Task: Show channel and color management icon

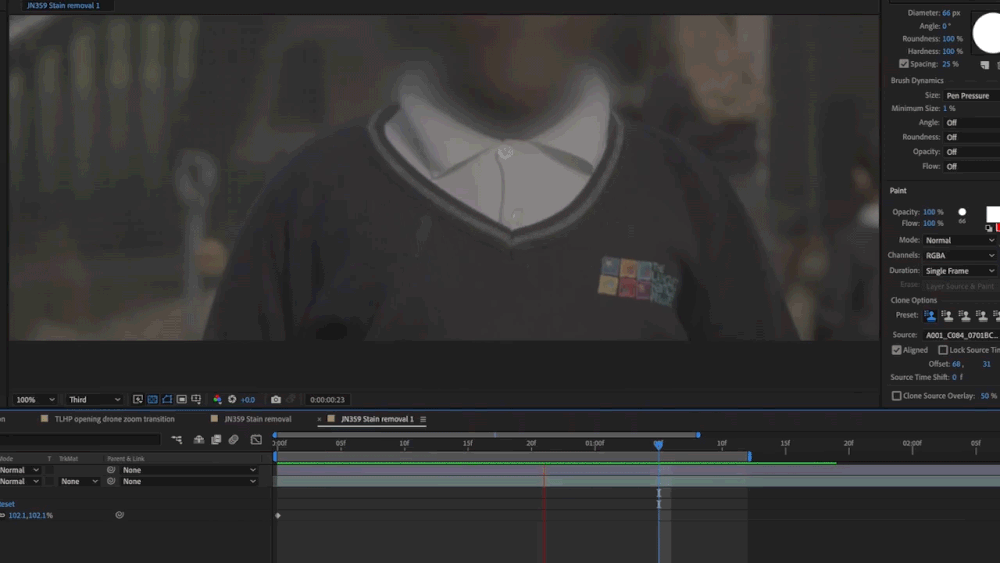Action: coord(217,399)
